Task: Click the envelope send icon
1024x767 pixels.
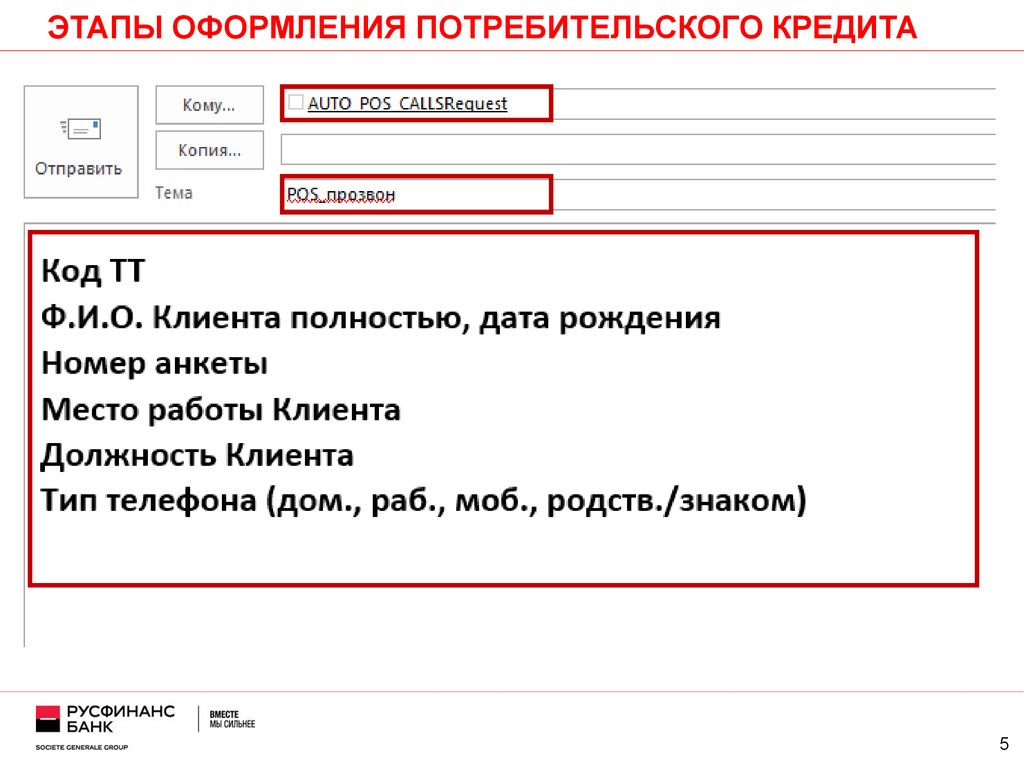Action: [x=80, y=128]
